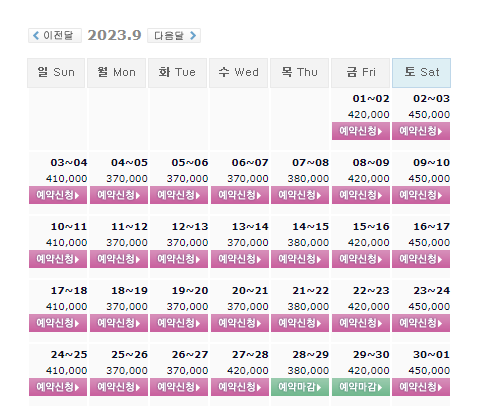Request reservation for 21~22

(300, 323)
